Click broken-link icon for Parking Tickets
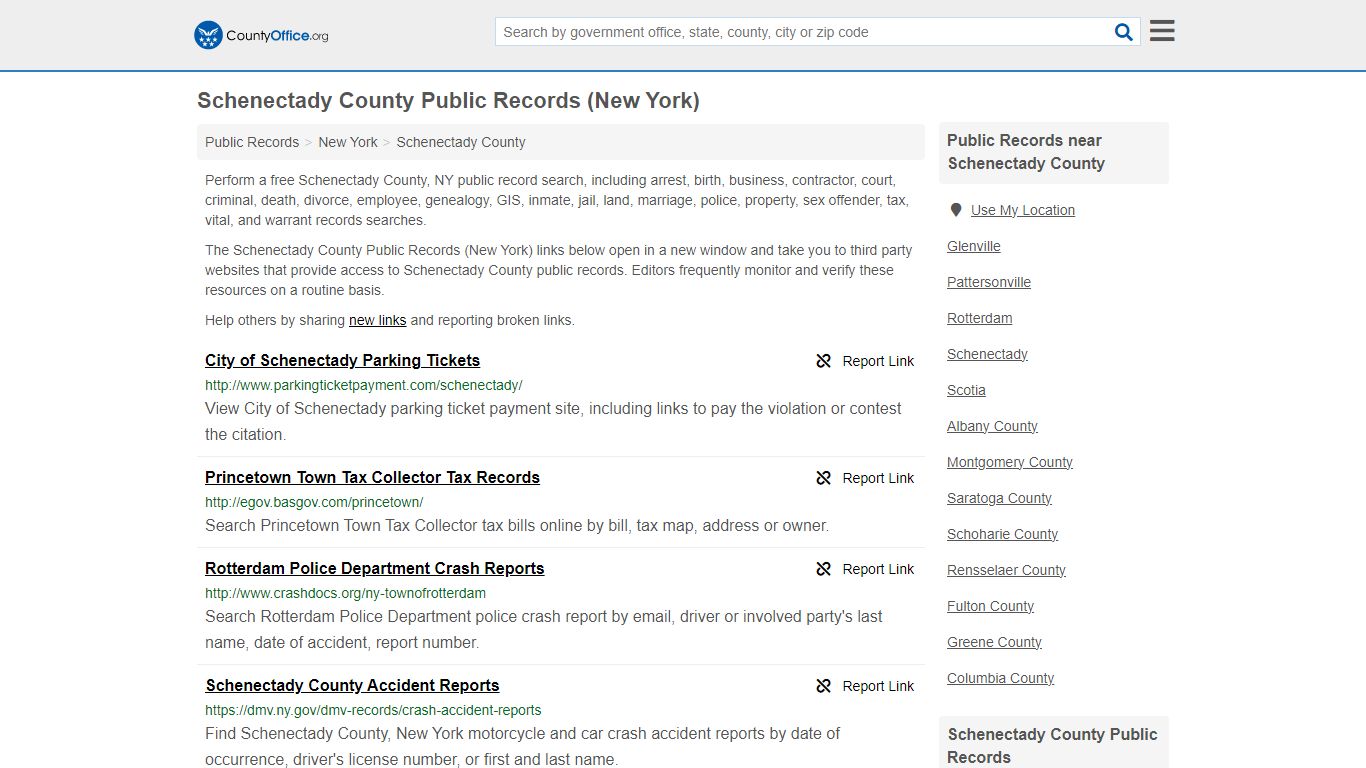The image size is (1366, 768). click(823, 361)
